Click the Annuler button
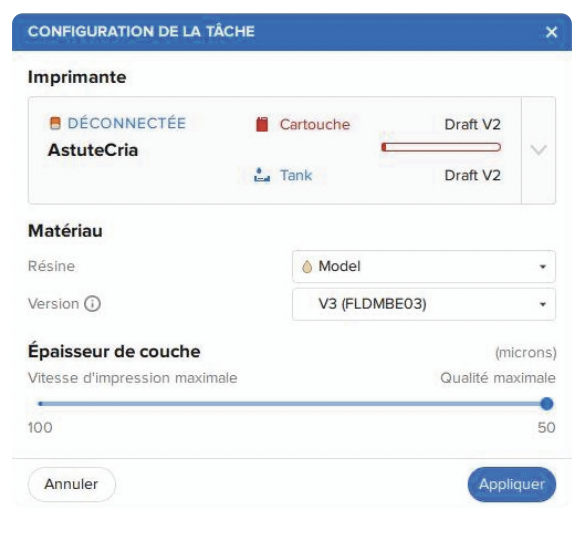580x534 pixels. pyautogui.click(x=72, y=484)
